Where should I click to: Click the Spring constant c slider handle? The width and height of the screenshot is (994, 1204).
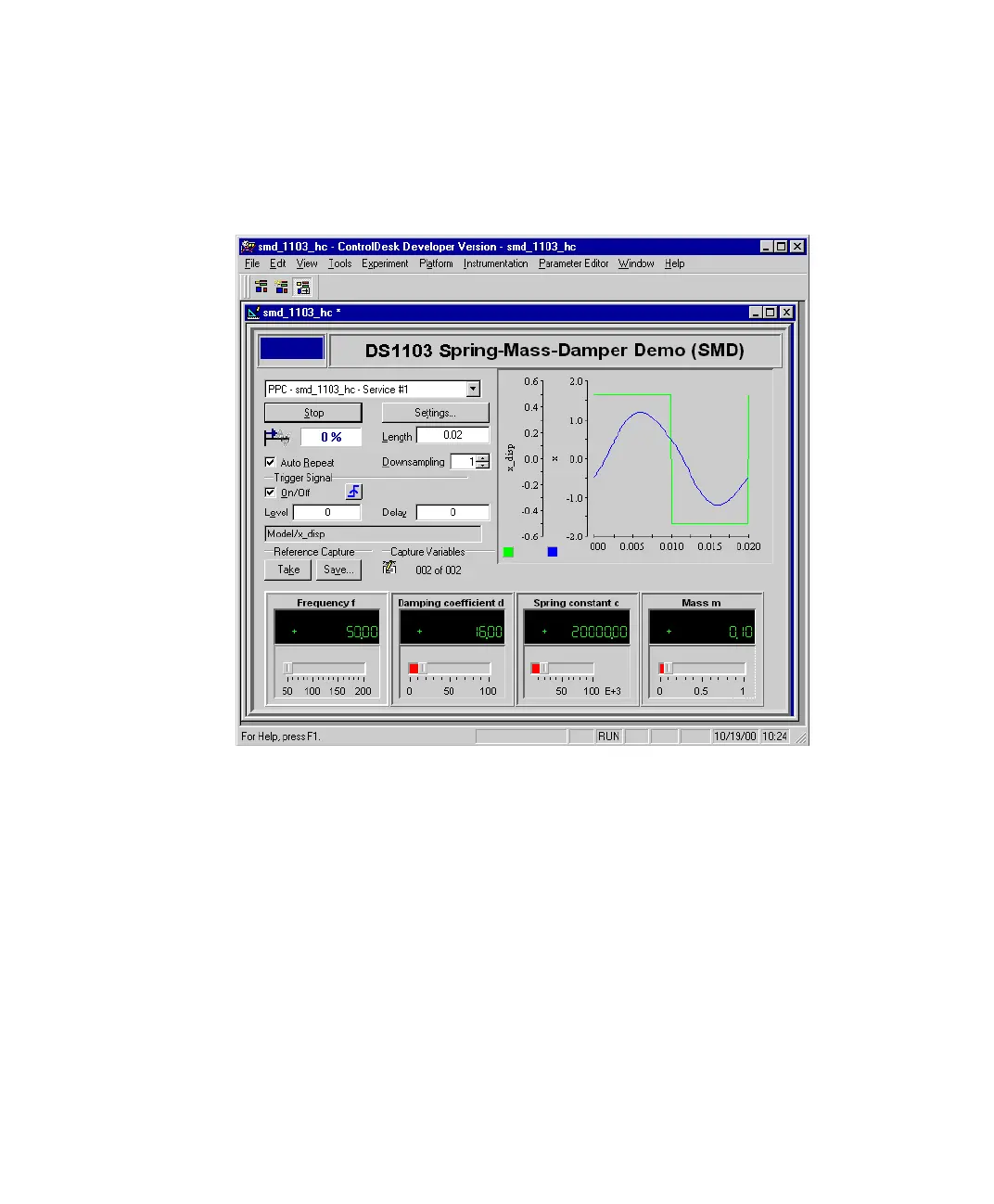tap(544, 668)
